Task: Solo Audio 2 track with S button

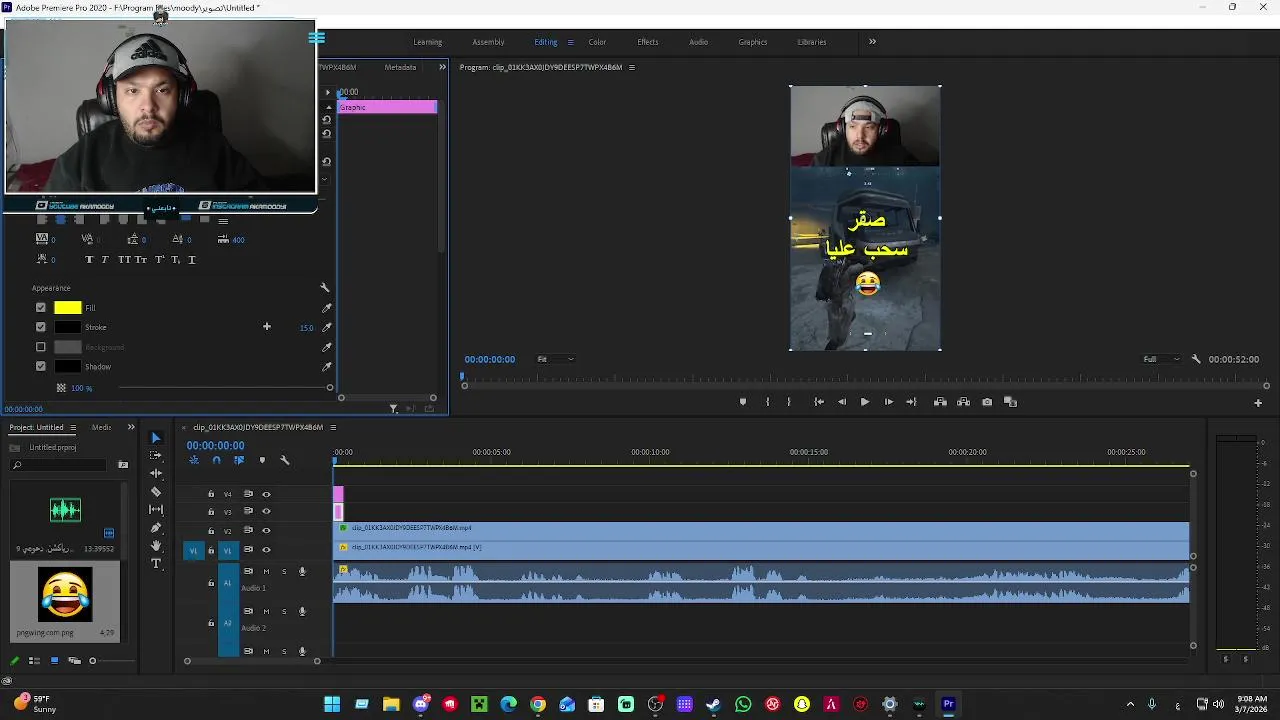Action: coord(284,611)
